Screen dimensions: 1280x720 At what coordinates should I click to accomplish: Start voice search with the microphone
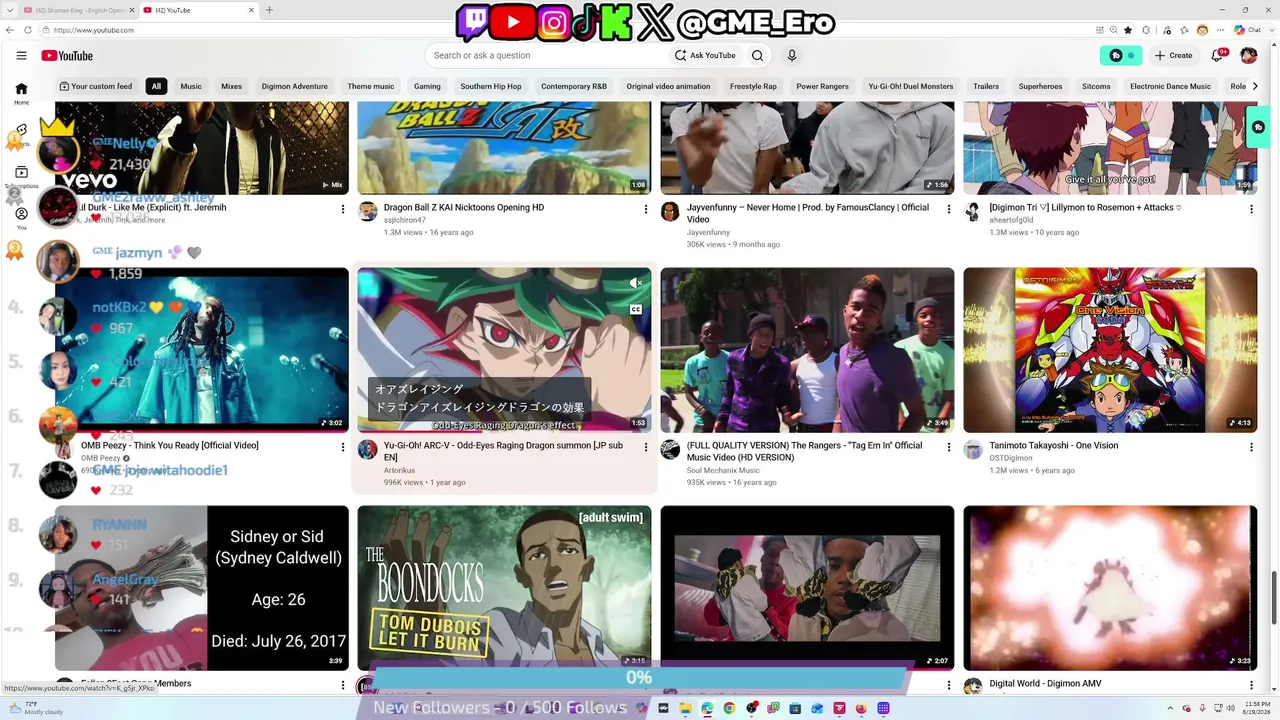(x=792, y=56)
